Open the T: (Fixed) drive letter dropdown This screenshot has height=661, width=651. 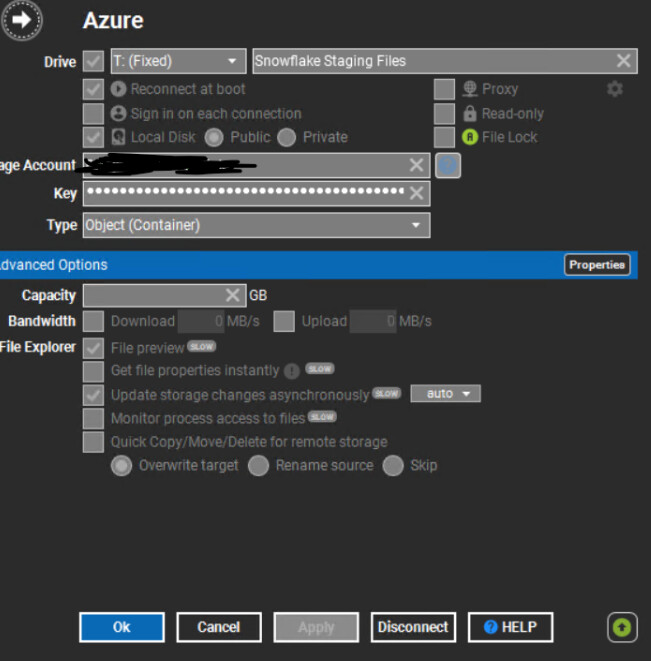coord(178,61)
